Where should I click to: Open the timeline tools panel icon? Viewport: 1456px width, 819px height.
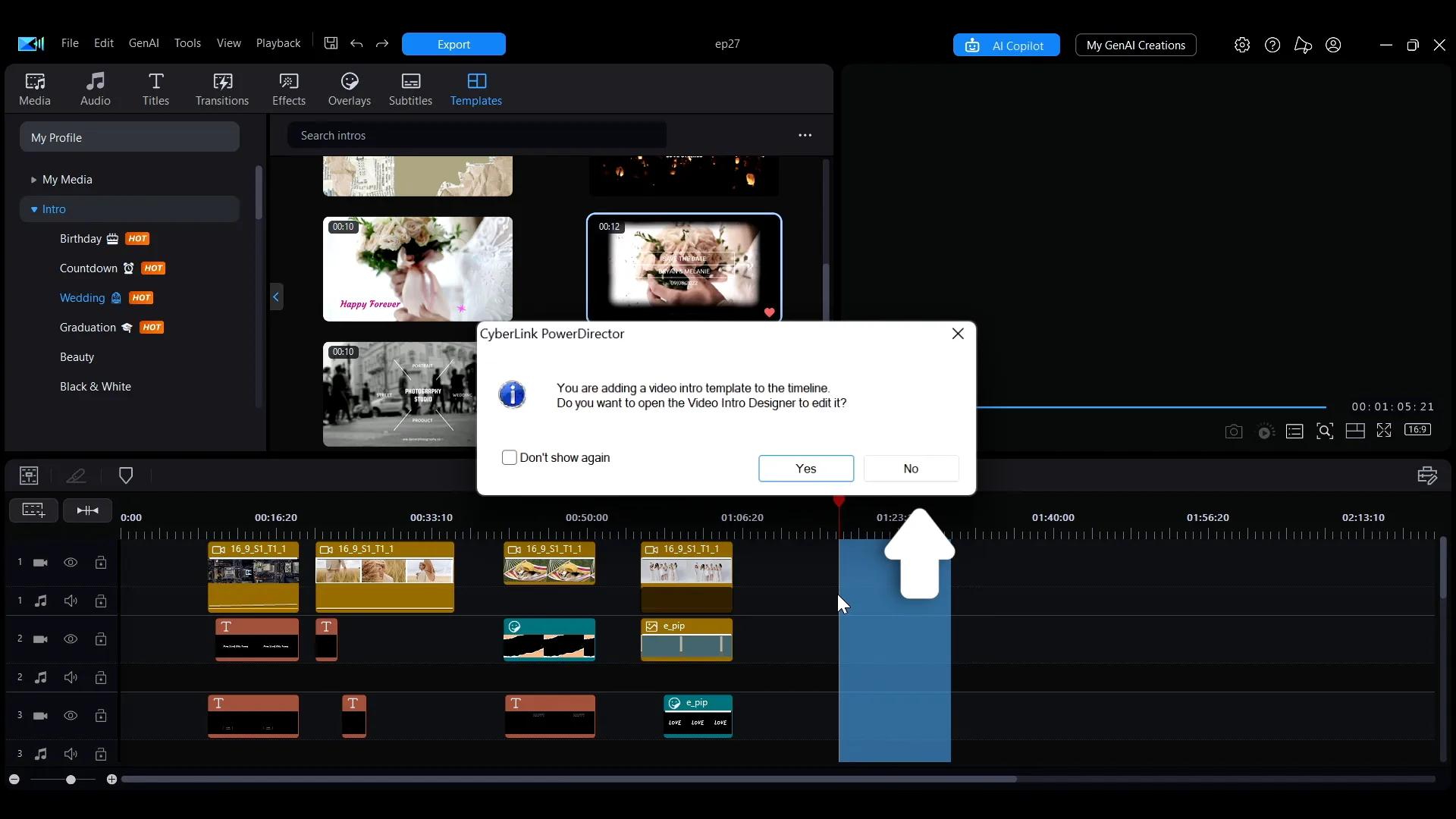tap(1427, 475)
